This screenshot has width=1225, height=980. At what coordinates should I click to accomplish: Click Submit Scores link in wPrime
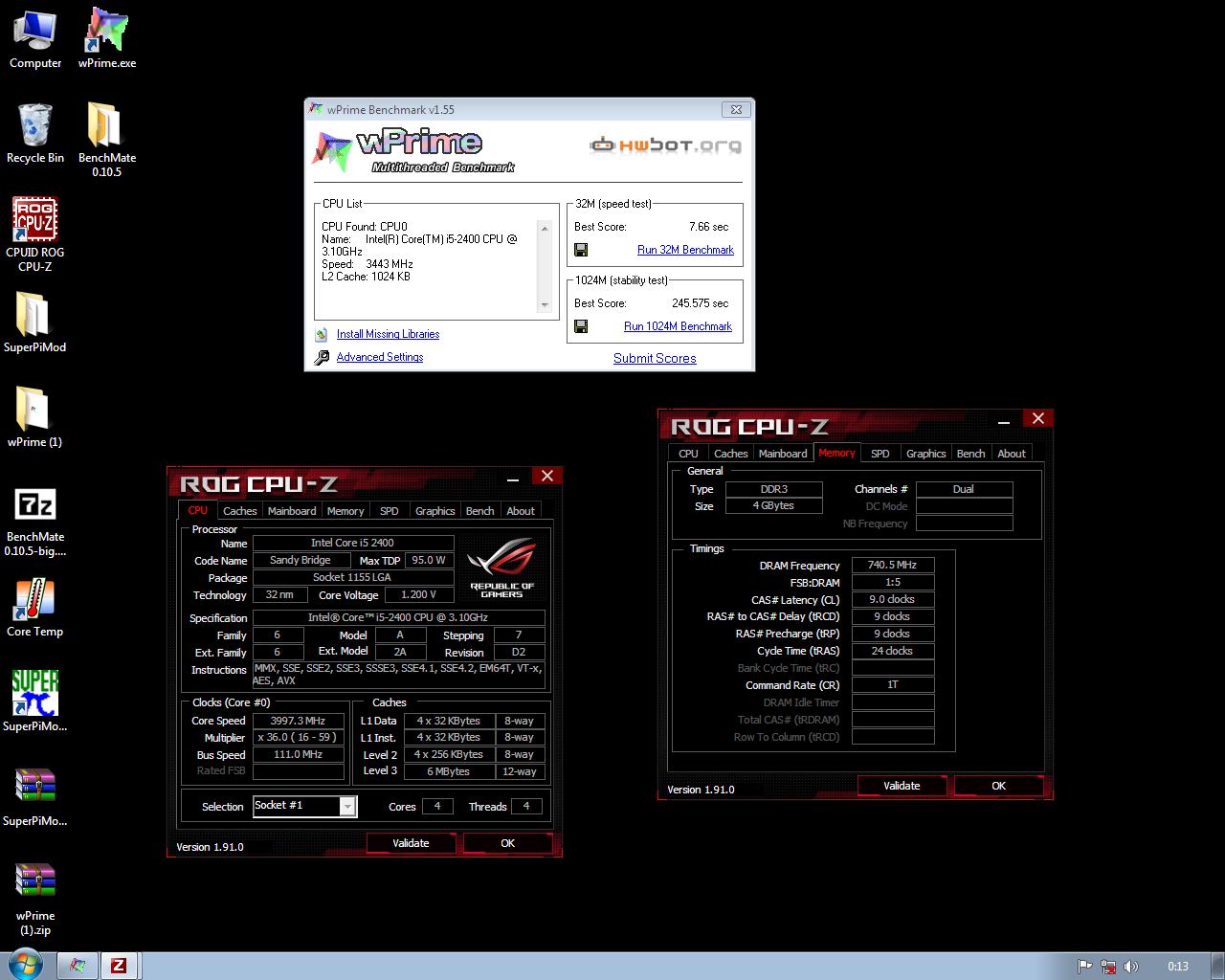tap(655, 359)
